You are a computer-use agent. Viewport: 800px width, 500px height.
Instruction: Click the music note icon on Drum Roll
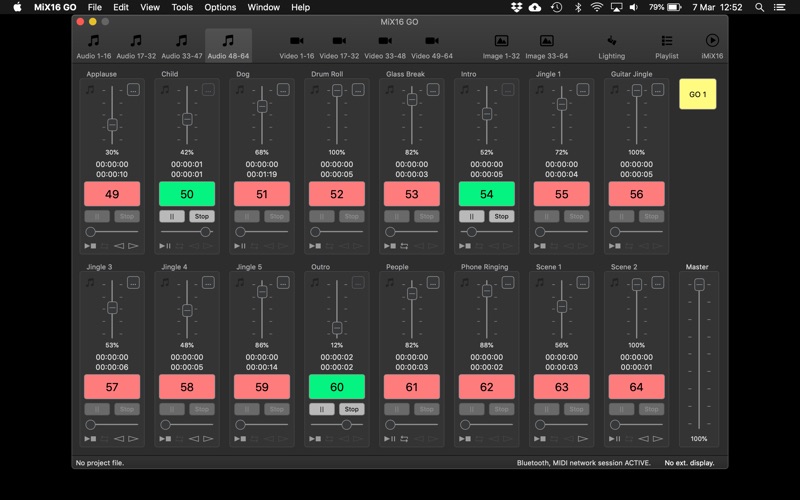[x=315, y=90]
